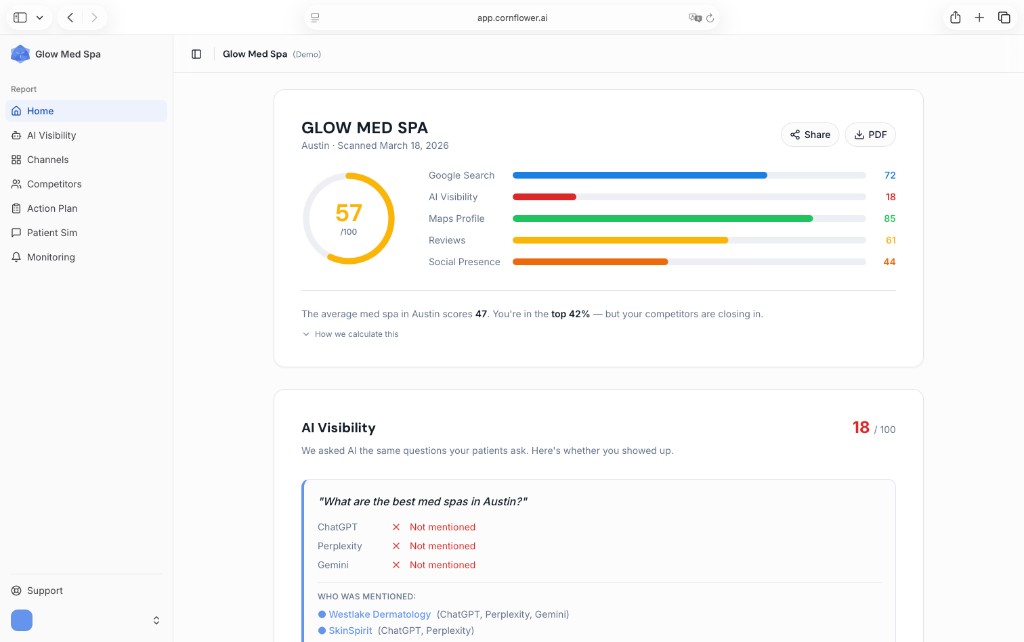Collapse the report sidebar with the top-bar toggle
This screenshot has height=642, width=1024.
195,54
